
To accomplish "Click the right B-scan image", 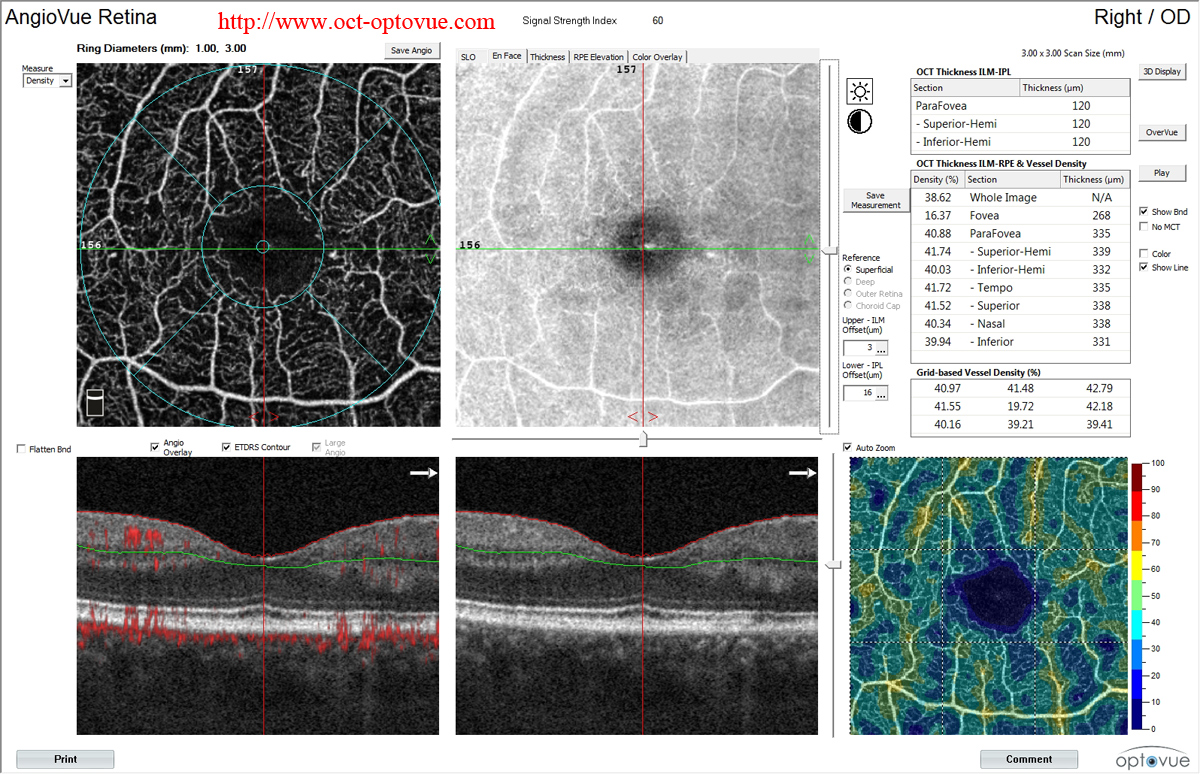I will click(x=637, y=596).
